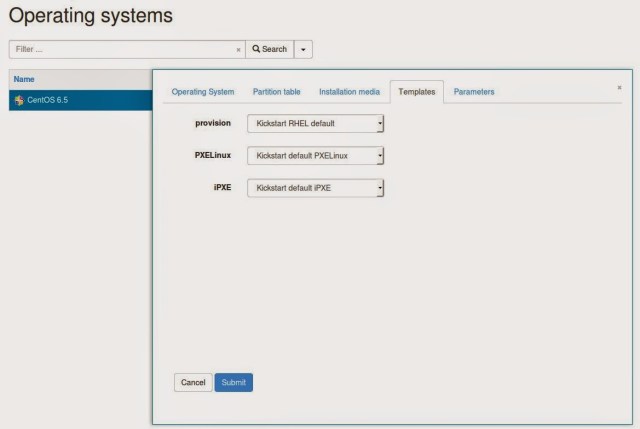Click into the Filter text field
Image resolution: width=640 pixels, height=429 pixels.
click(x=120, y=49)
